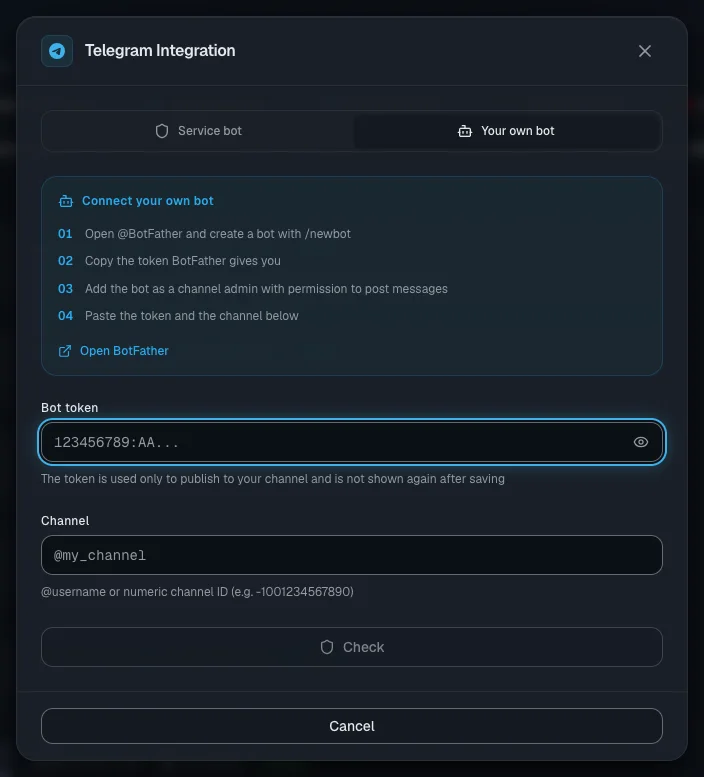This screenshot has height=777, width=704.
Task: Select the Your own bot tab
Action: click(x=506, y=131)
